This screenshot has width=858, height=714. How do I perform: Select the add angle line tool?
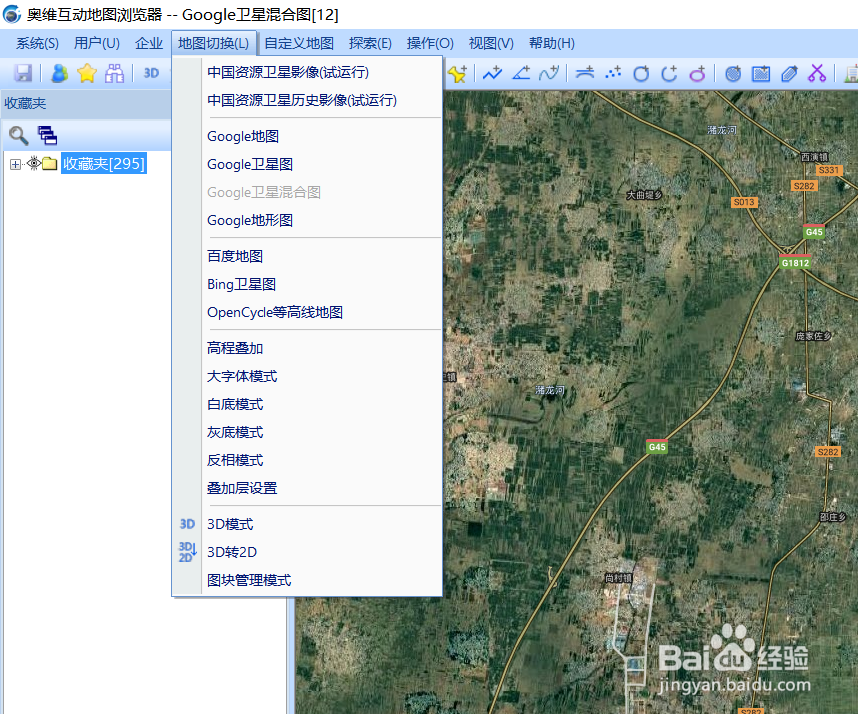coord(521,73)
